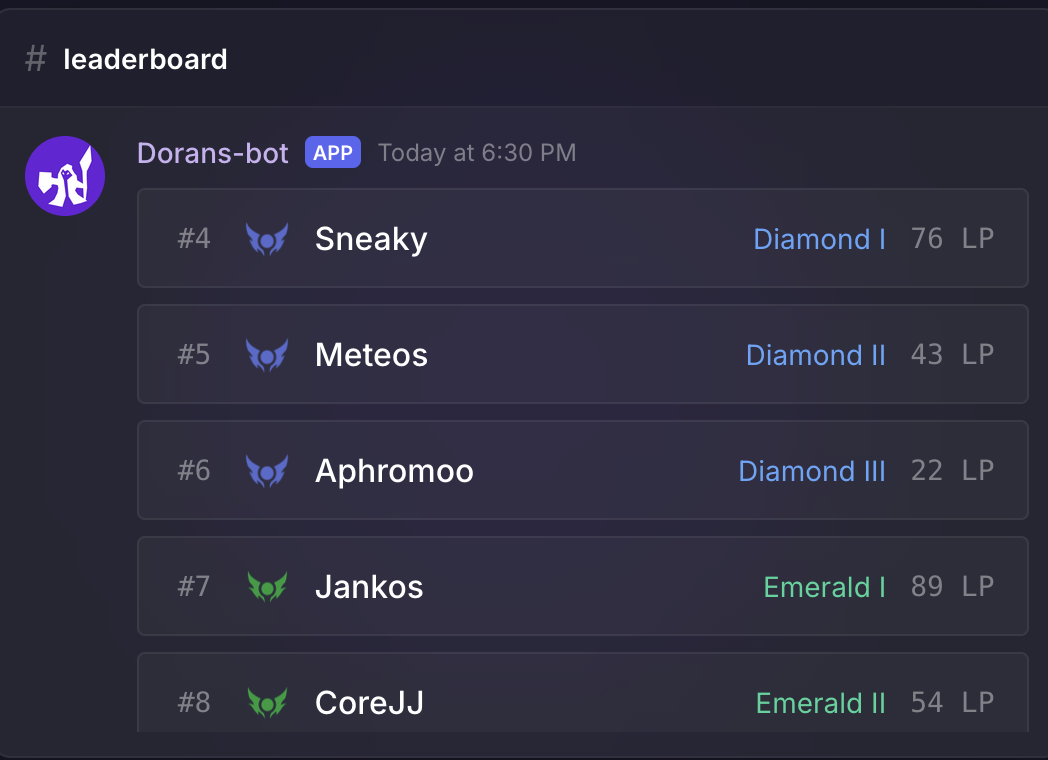The image size is (1048, 760).
Task: Click the hash icon beside leaderboard
Action: (36, 60)
